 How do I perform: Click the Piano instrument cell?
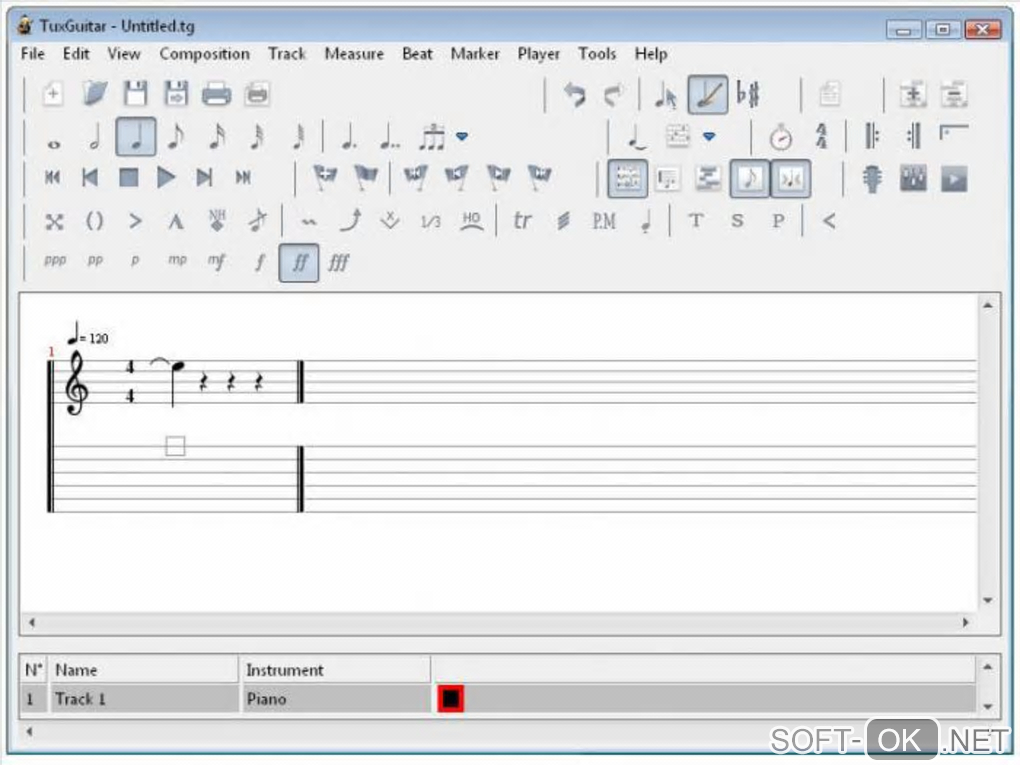point(335,699)
